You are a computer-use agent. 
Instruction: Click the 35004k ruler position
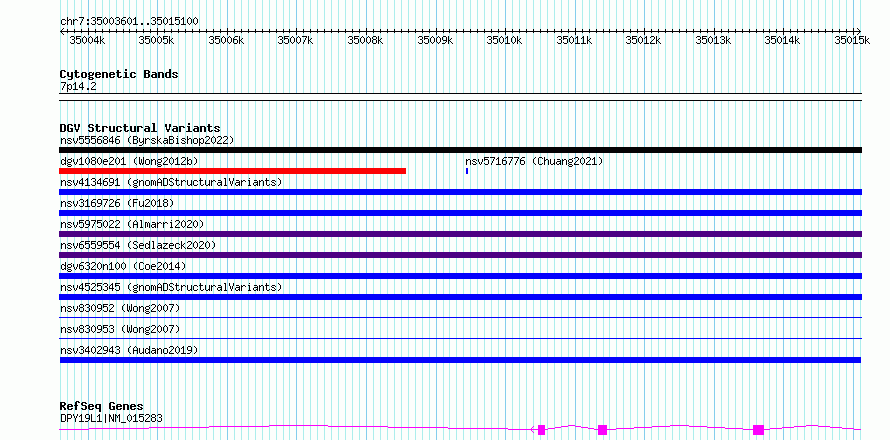point(87,40)
